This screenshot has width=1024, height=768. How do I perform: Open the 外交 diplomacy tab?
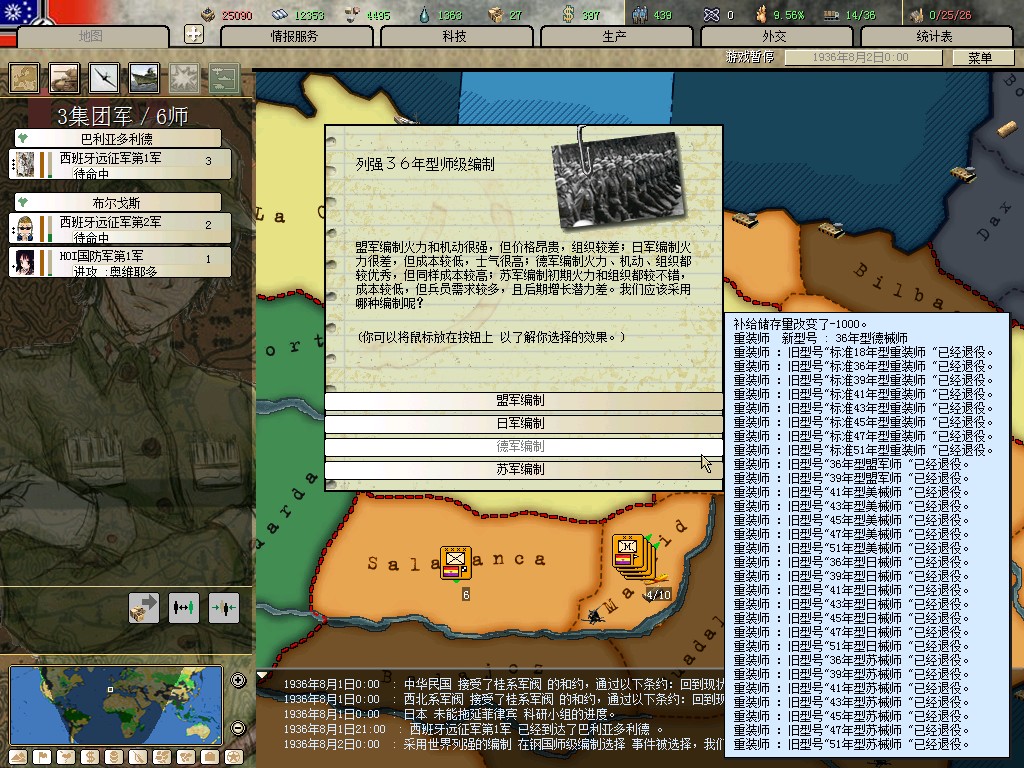774,36
